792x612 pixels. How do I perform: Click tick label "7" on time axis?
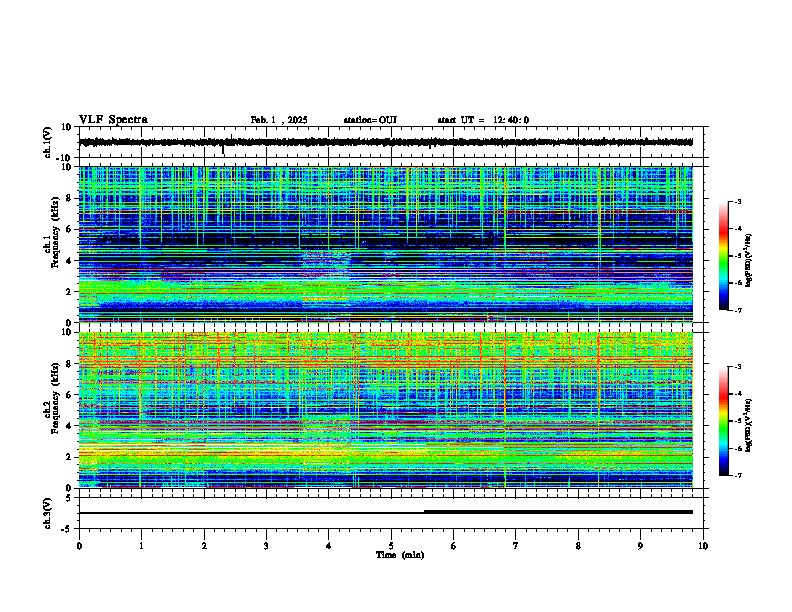point(516,546)
